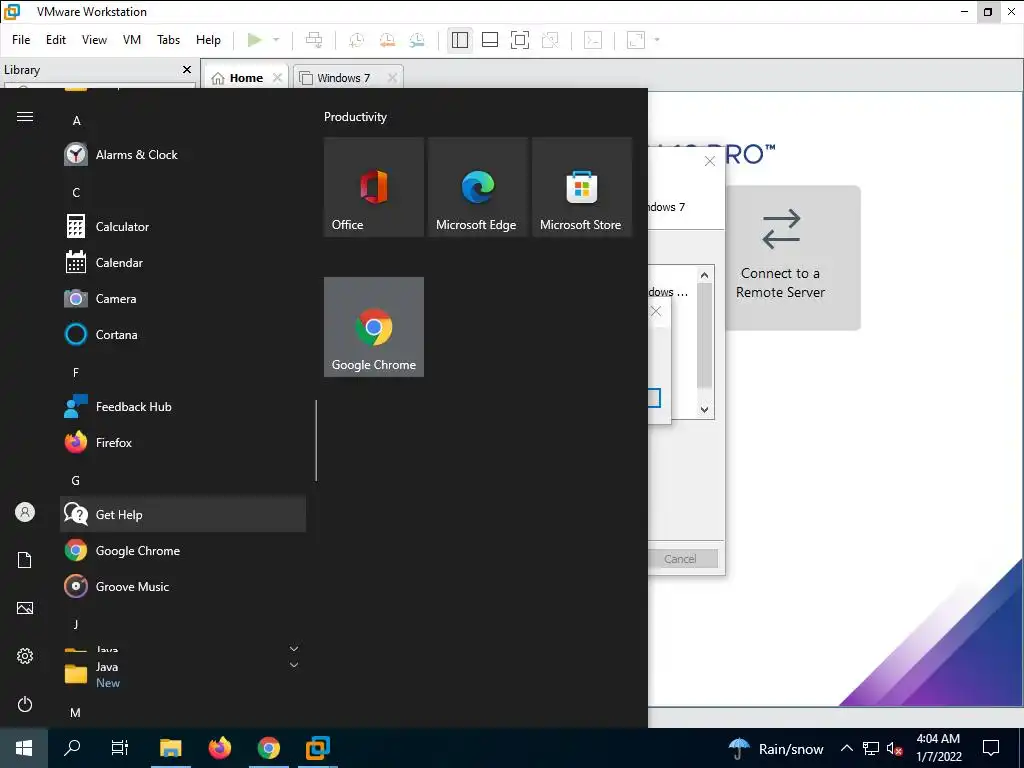Click the revert to snapshot toolbar icon

click(387, 40)
